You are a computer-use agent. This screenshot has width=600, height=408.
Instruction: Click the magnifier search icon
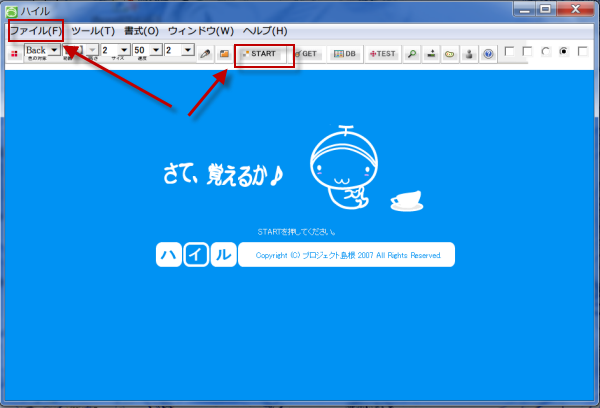click(412, 53)
